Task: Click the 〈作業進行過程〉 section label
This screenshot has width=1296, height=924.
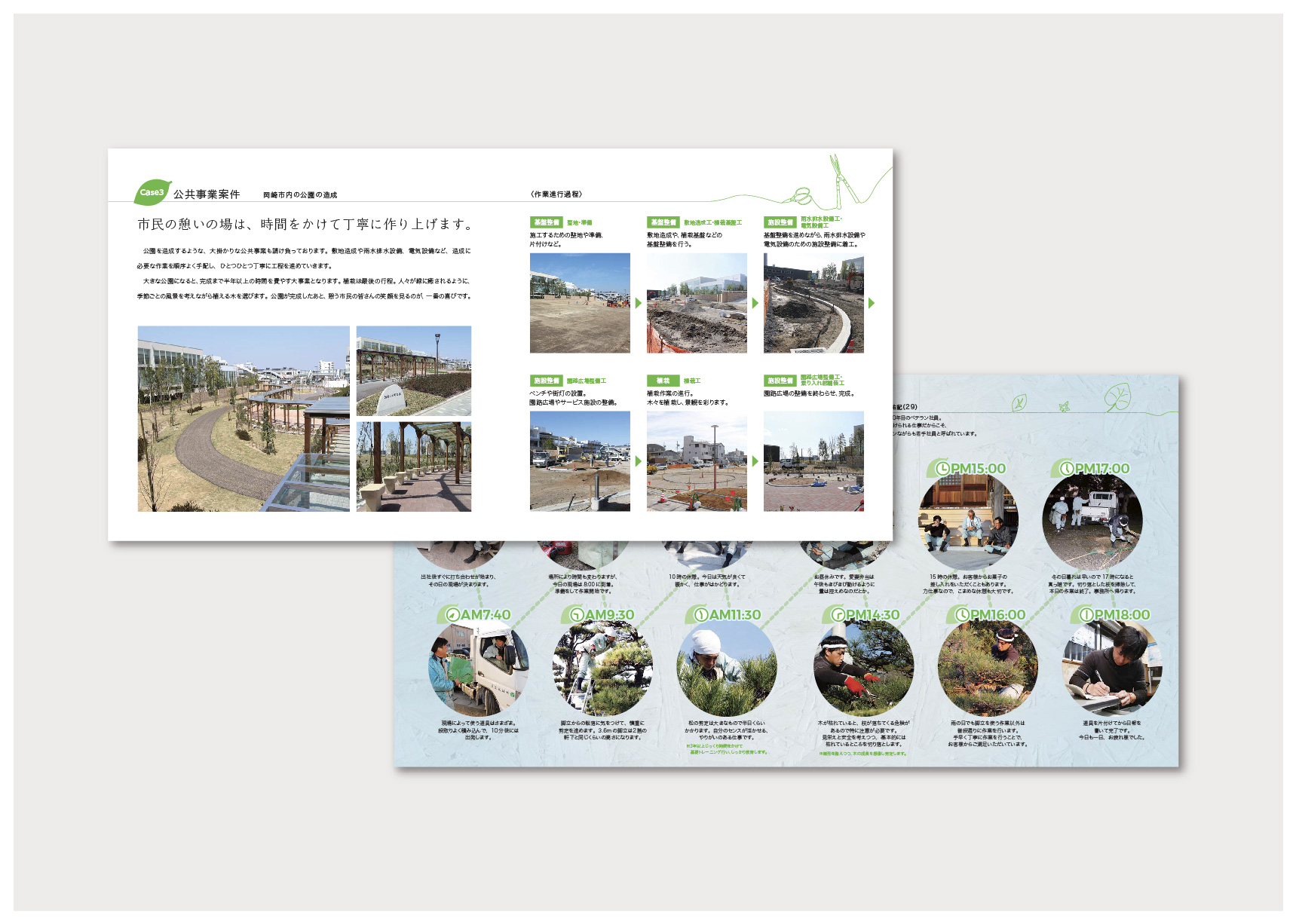Action: pyautogui.click(x=556, y=194)
